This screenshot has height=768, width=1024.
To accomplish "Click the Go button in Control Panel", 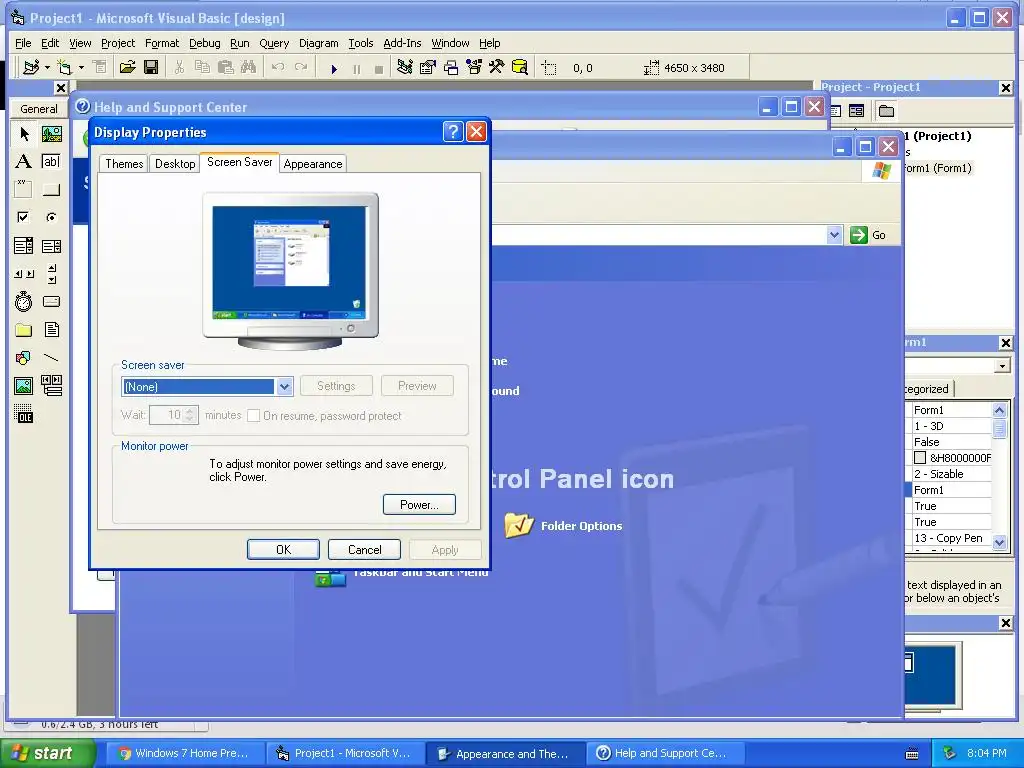I will click(869, 235).
